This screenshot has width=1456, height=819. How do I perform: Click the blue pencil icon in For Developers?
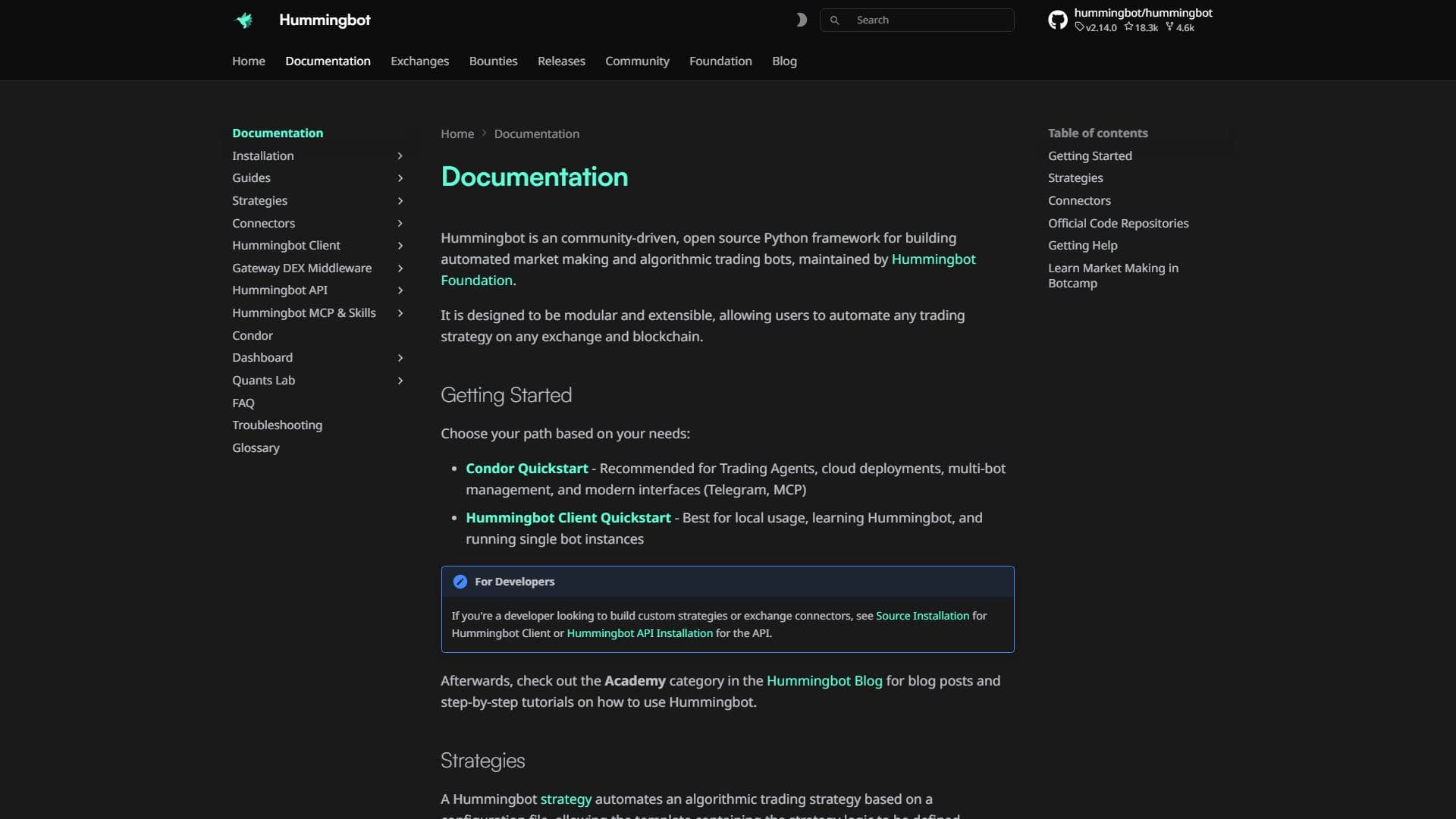click(x=460, y=582)
